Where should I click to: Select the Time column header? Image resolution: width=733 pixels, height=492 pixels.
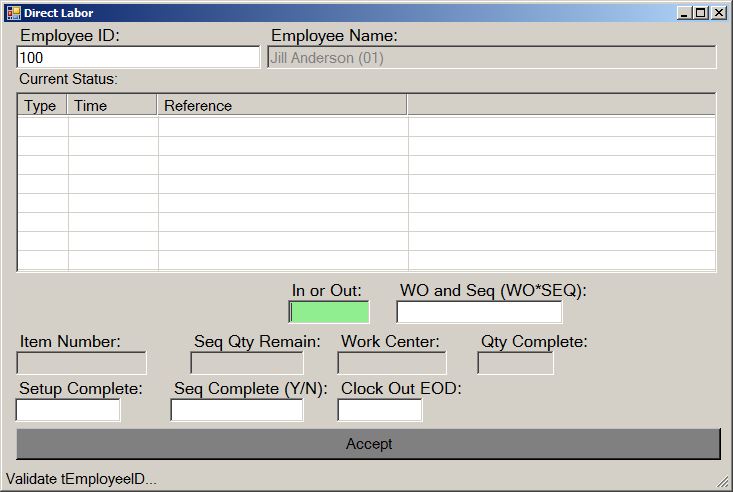click(112, 105)
